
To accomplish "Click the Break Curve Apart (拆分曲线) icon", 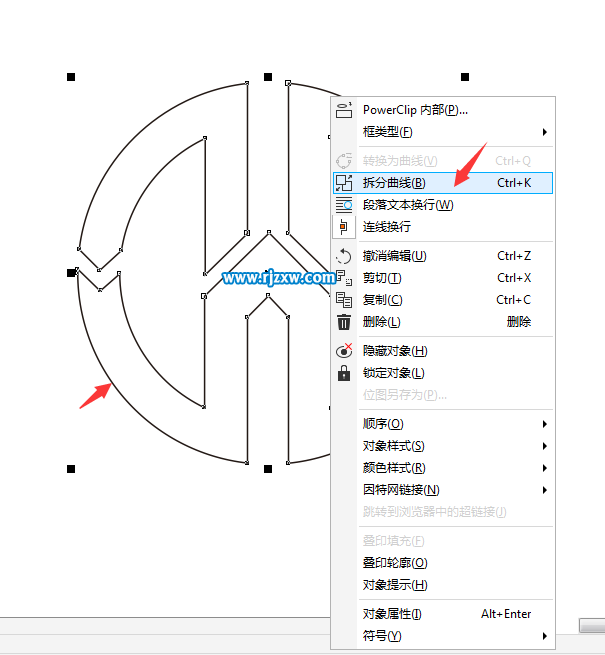I will click(x=344, y=183).
